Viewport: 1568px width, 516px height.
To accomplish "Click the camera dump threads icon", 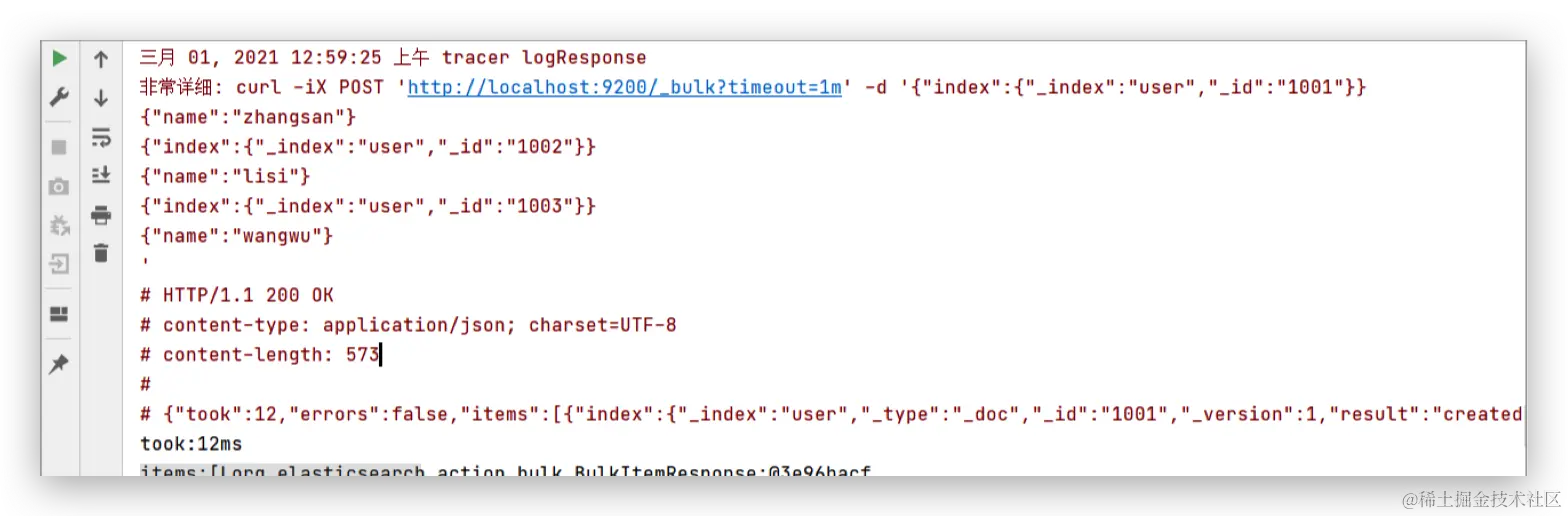I will tap(59, 186).
